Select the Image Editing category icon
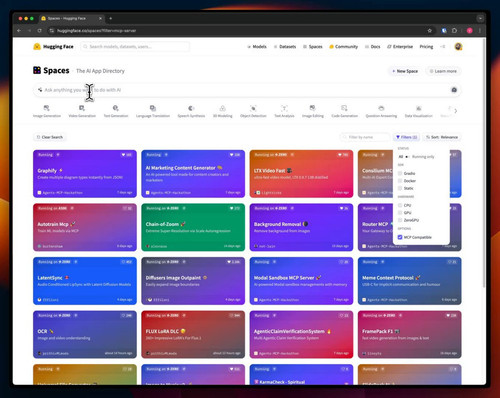 312,108
